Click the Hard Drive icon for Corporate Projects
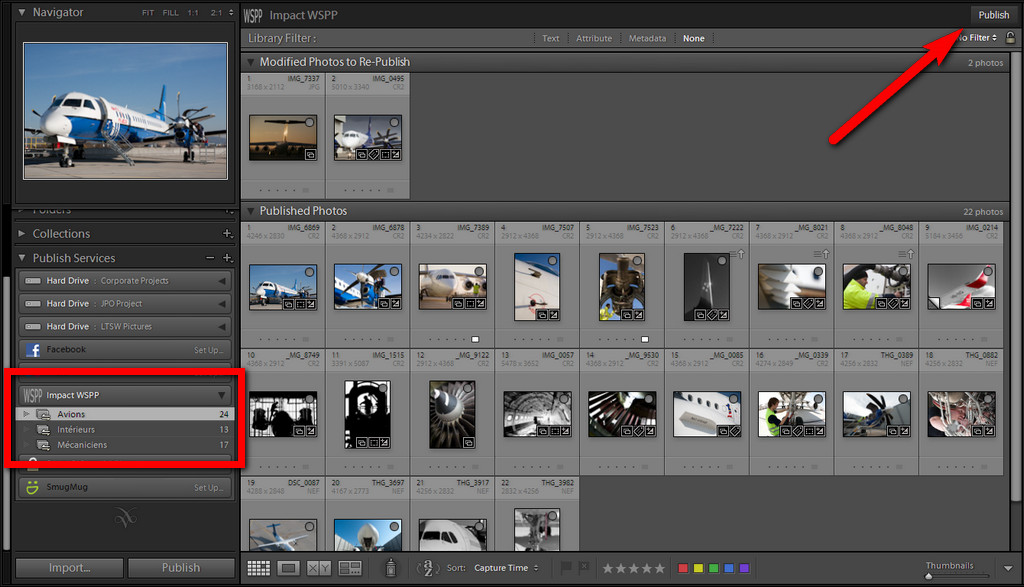Screen dimensions: 1024x587 [x=33, y=281]
